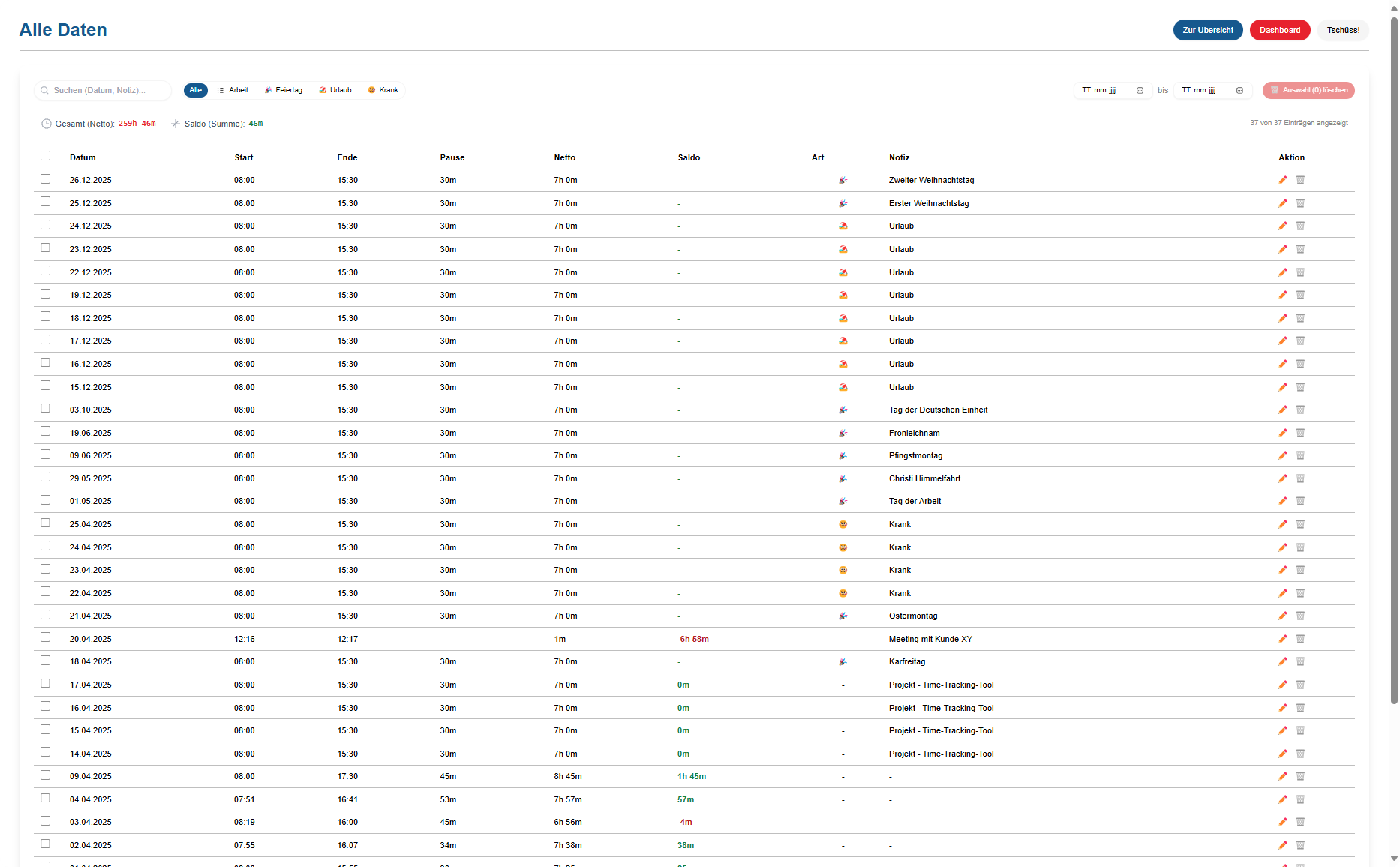The width and height of the screenshot is (1400, 867).
Task: Delete the 19.06.2025 Fronleichnam entry
Action: point(1300,433)
